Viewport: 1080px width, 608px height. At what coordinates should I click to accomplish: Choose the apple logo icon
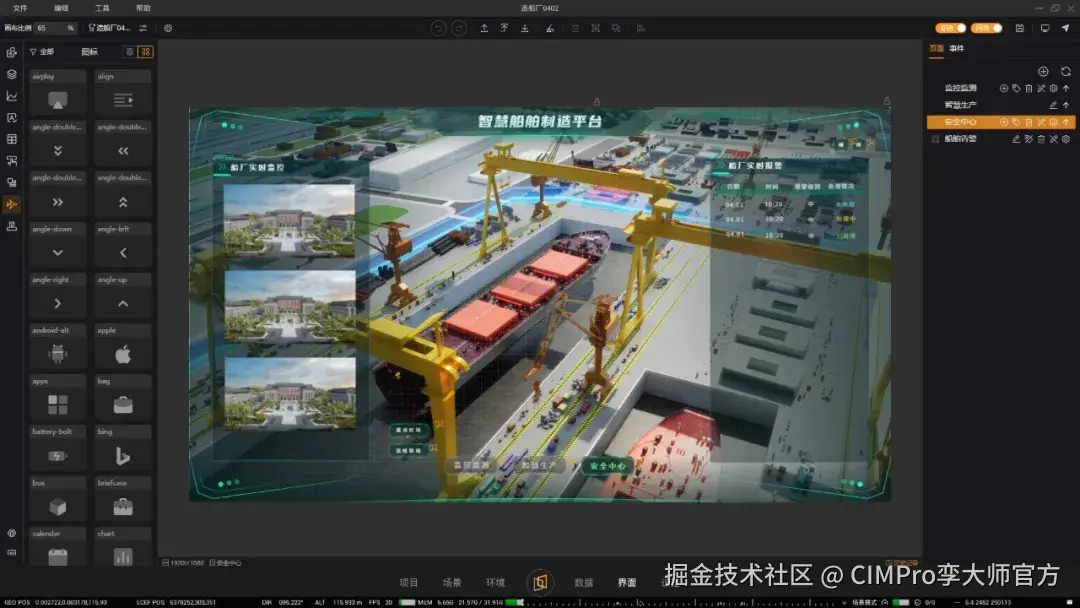click(x=123, y=354)
